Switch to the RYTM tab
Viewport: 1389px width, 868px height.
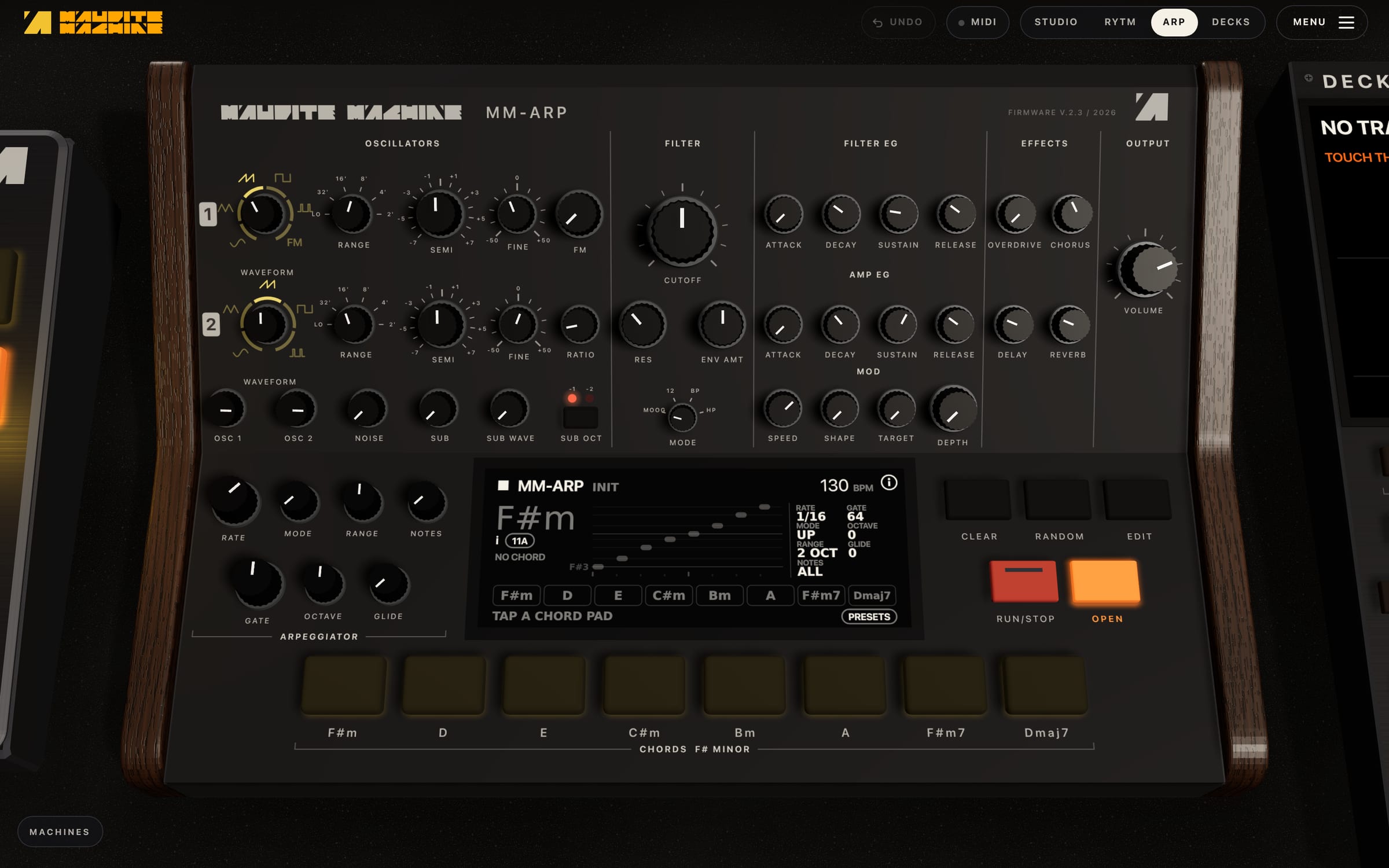coord(1120,22)
